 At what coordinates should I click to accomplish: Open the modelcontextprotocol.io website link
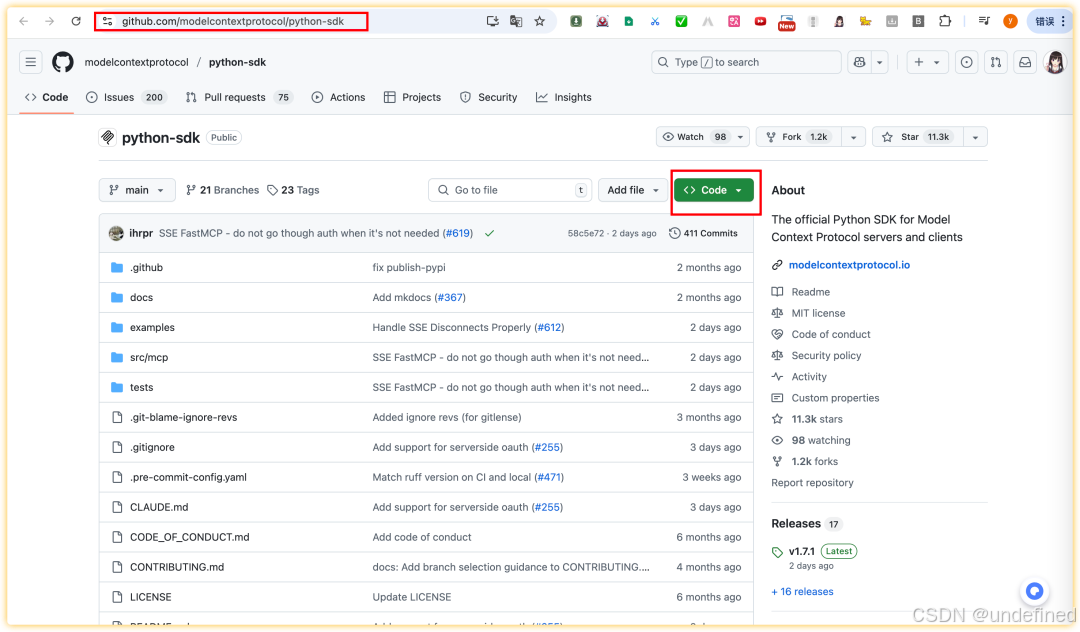tap(849, 265)
